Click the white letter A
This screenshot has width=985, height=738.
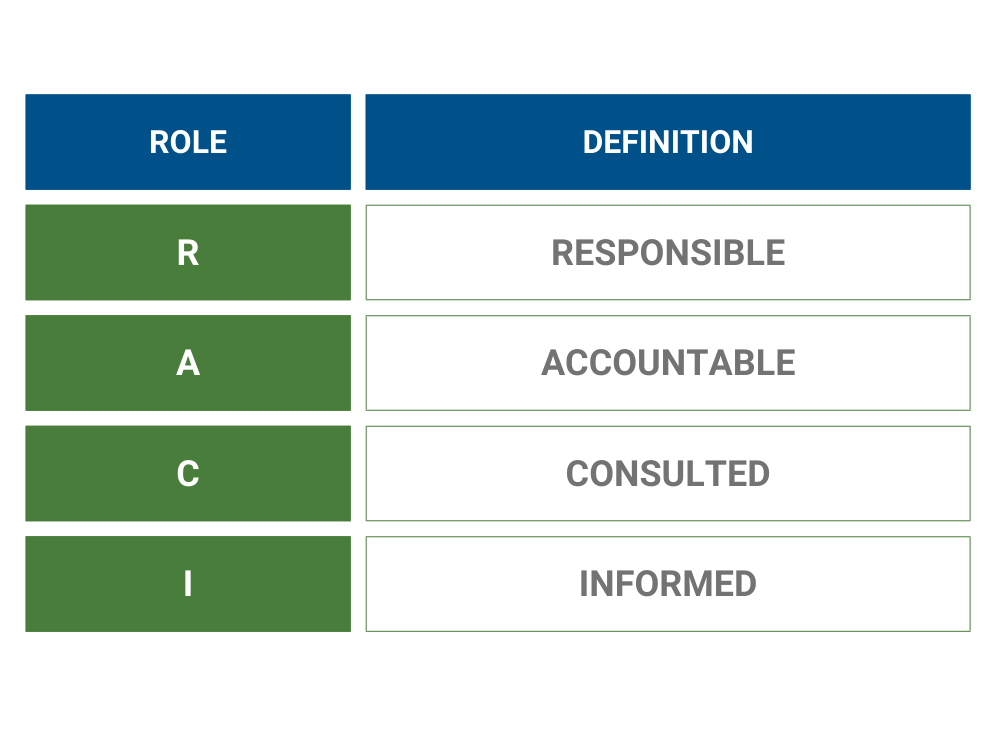click(188, 363)
